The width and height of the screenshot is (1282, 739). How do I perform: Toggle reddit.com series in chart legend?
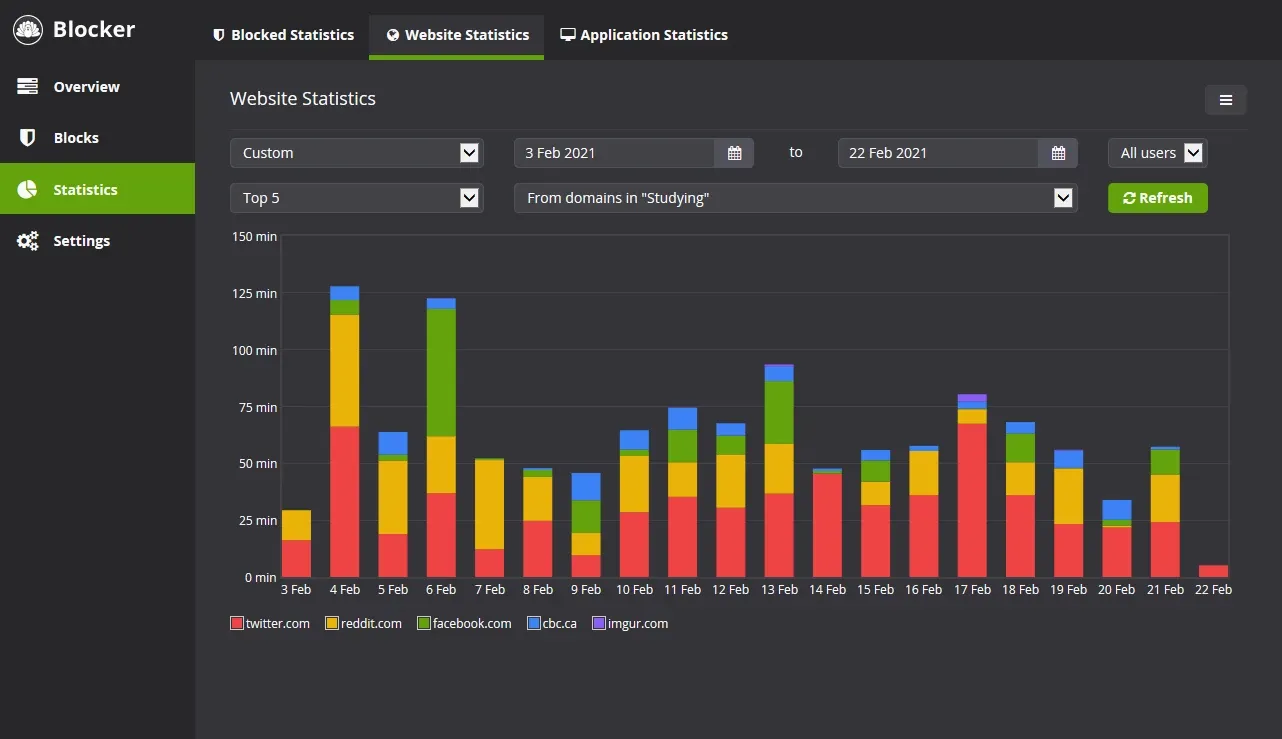(x=363, y=623)
